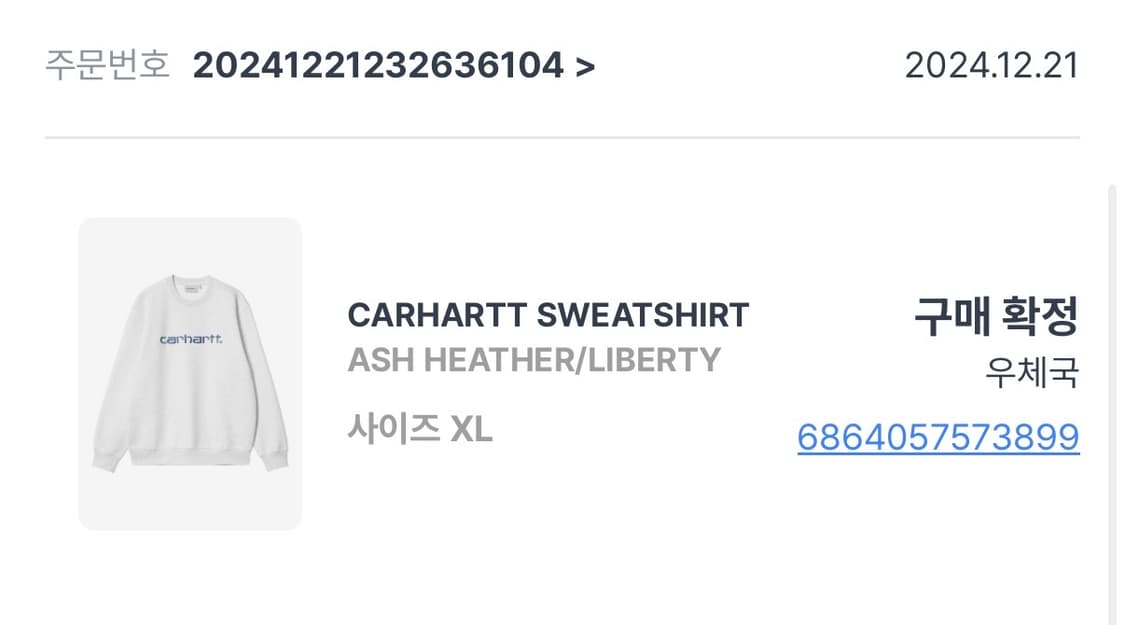Click the 우체국 carrier name
The height and width of the screenshot is (625, 1125).
pyautogui.click(x=1032, y=374)
